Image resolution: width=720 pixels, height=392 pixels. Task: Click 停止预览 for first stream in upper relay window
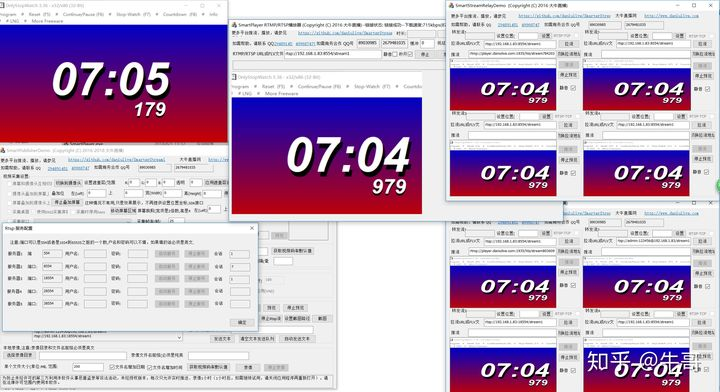point(568,75)
